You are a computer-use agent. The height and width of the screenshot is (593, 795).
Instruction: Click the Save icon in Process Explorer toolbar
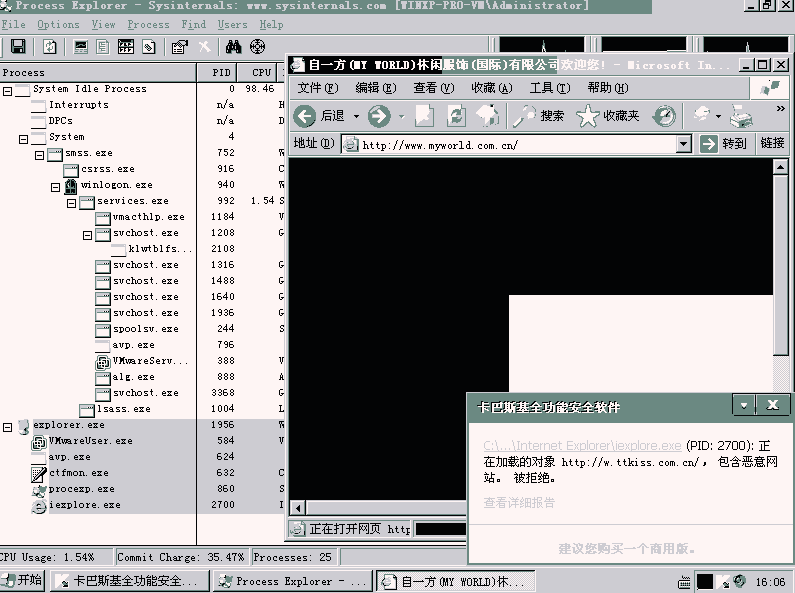18,47
